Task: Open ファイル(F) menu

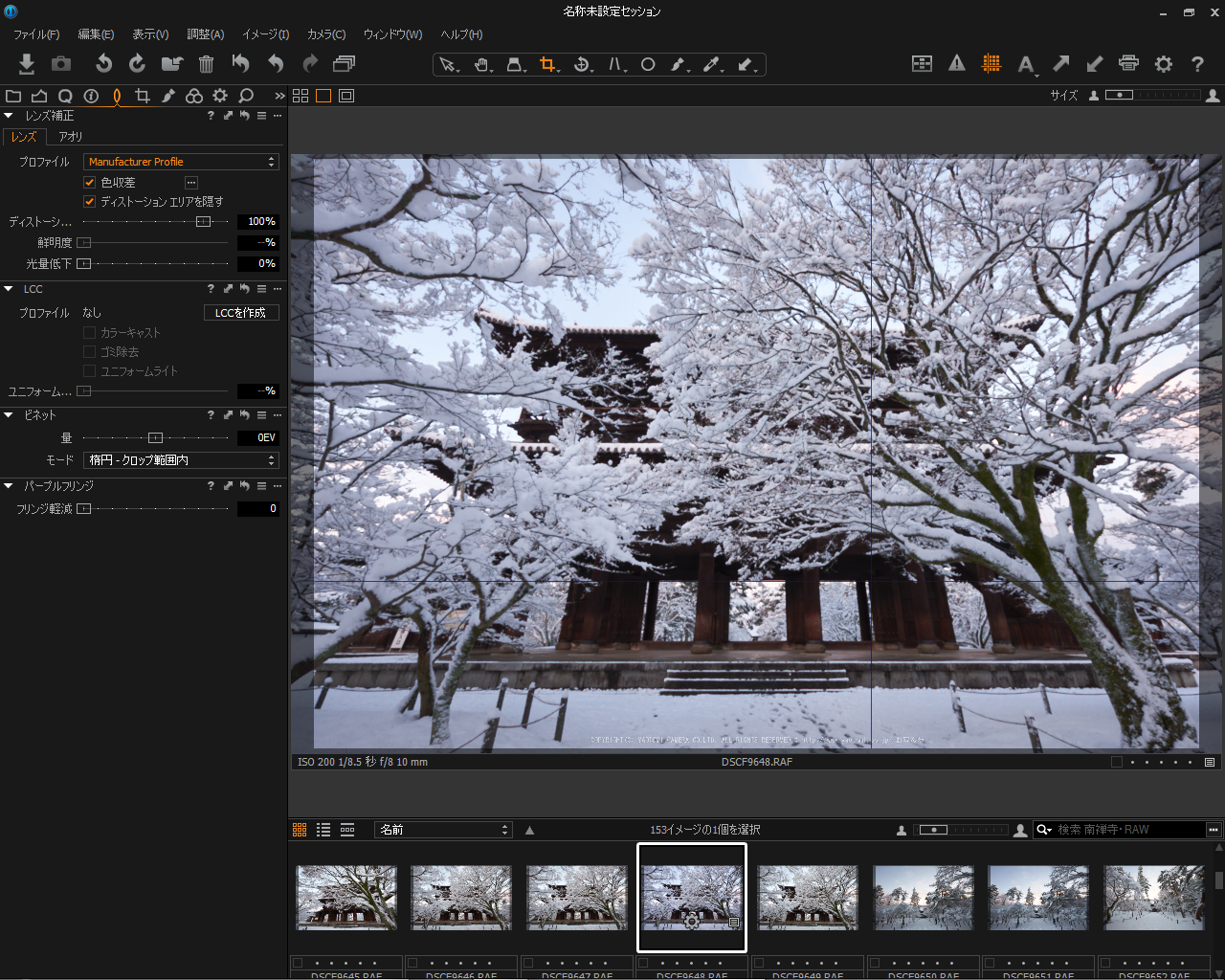Action: click(x=36, y=34)
